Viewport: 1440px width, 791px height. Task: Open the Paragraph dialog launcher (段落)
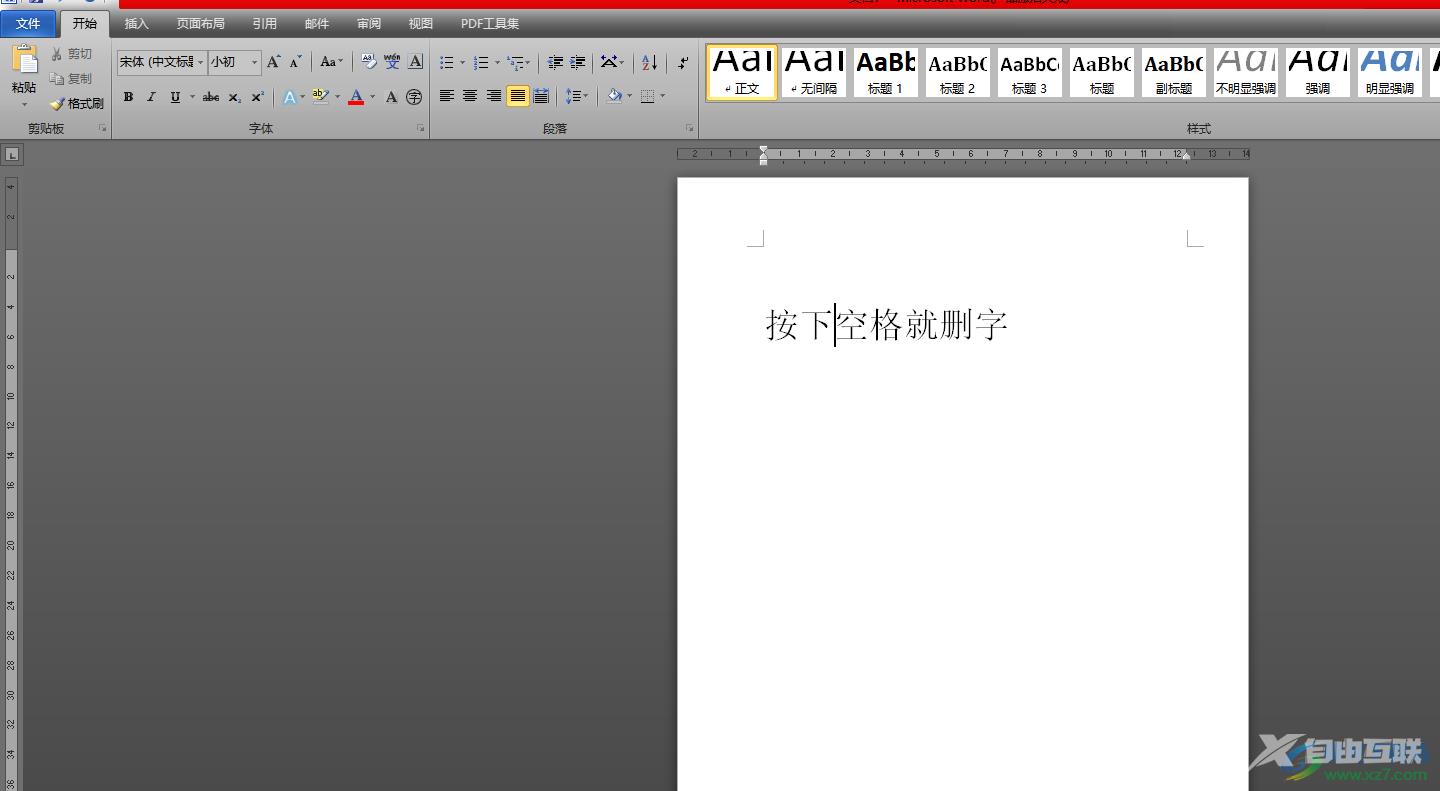tap(689, 129)
